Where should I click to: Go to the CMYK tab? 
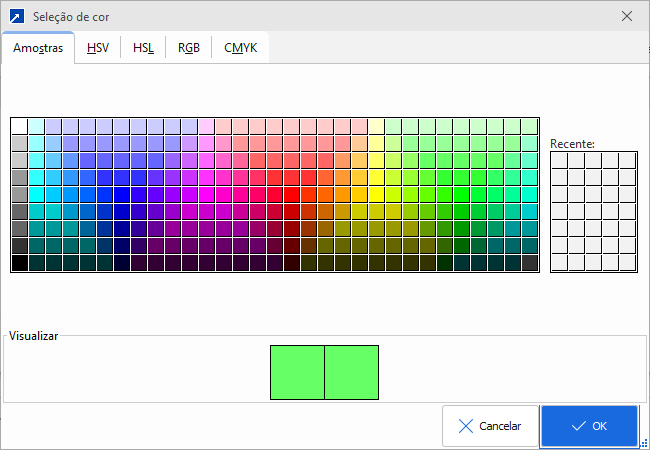pyautogui.click(x=240, y=48)
